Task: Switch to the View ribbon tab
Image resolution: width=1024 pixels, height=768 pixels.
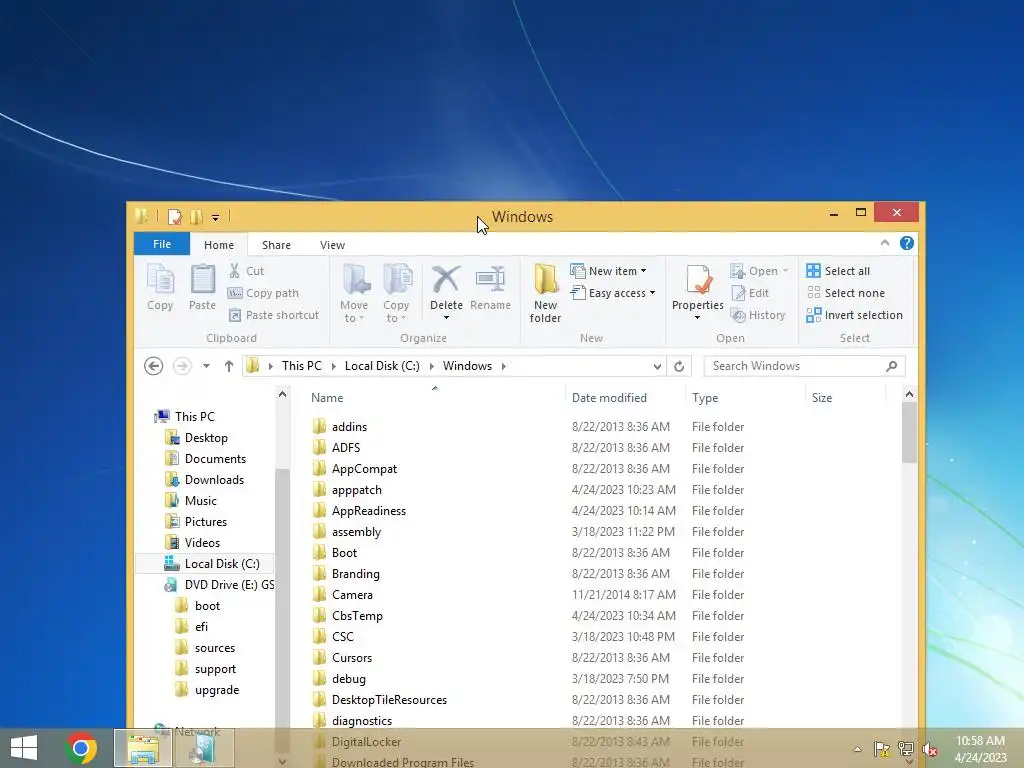Action: click(x=332, y=245)
